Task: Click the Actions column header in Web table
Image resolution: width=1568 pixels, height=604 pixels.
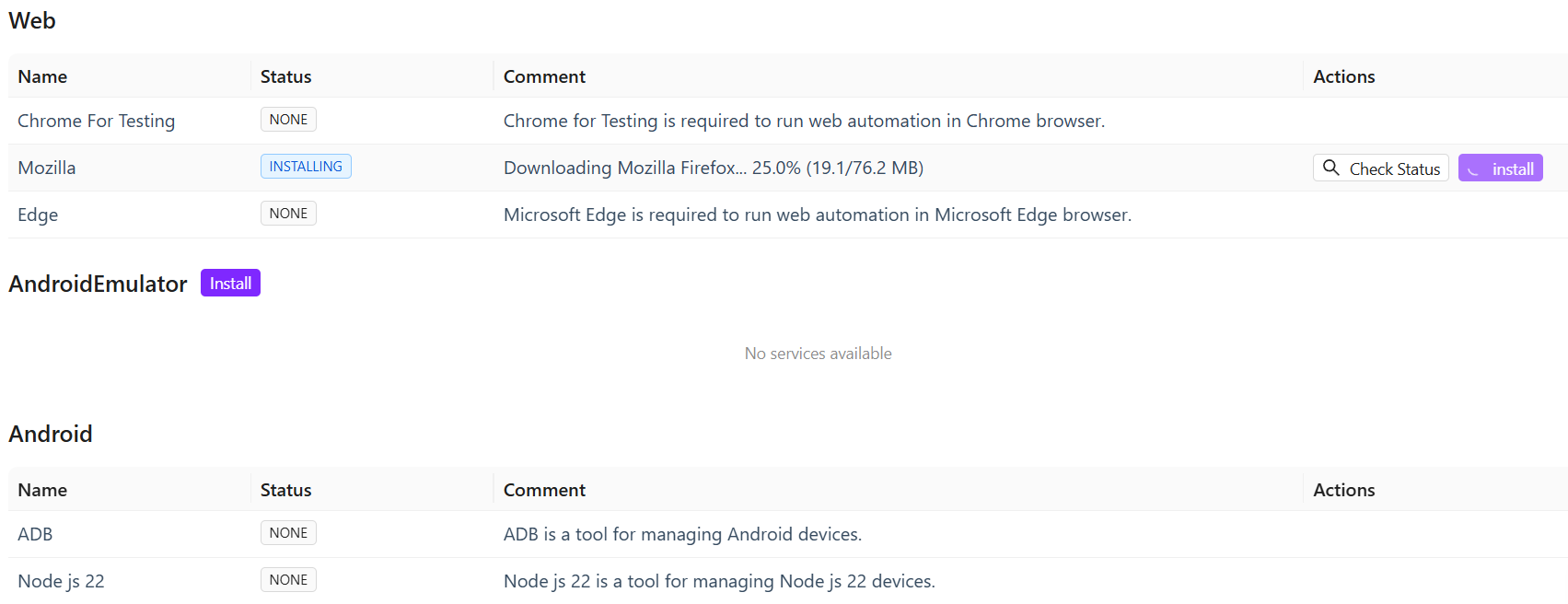Action: tap(1343, 76)
